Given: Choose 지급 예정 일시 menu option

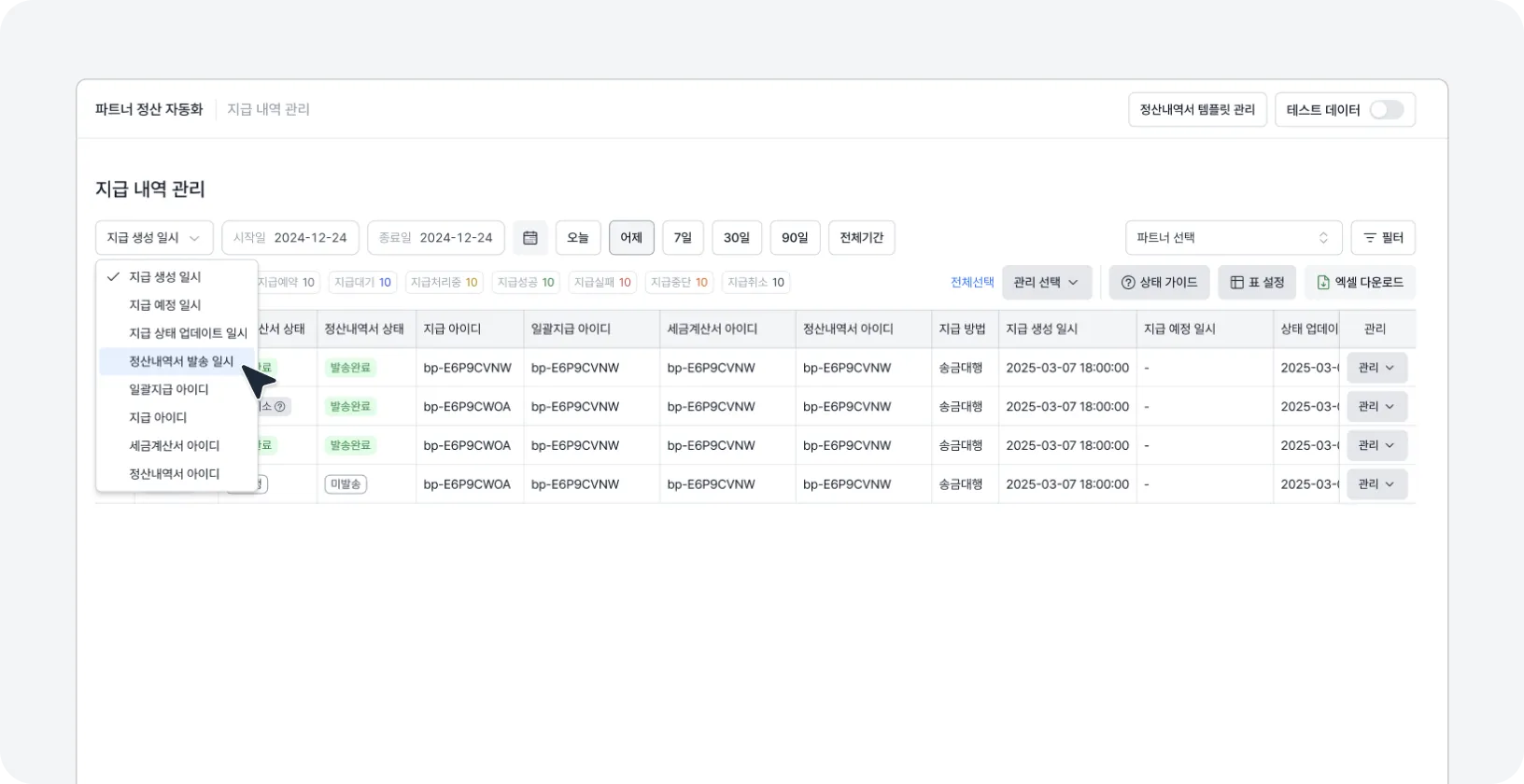Looking at the screenshot, I should 165,305.
